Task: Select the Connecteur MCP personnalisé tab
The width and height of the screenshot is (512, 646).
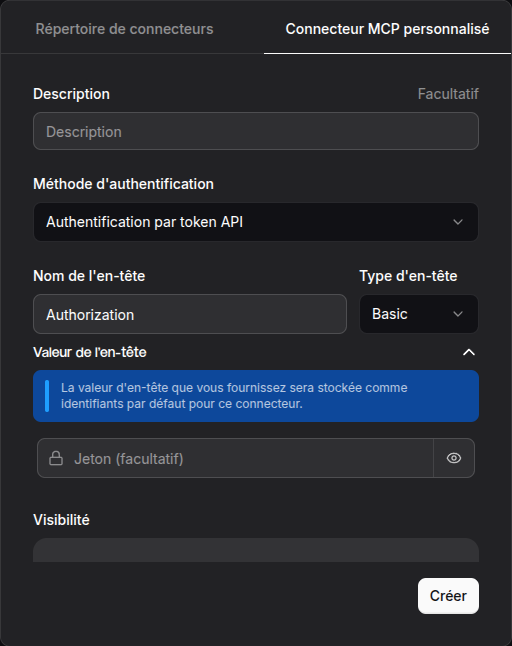Action: click(x=387, y=29)
